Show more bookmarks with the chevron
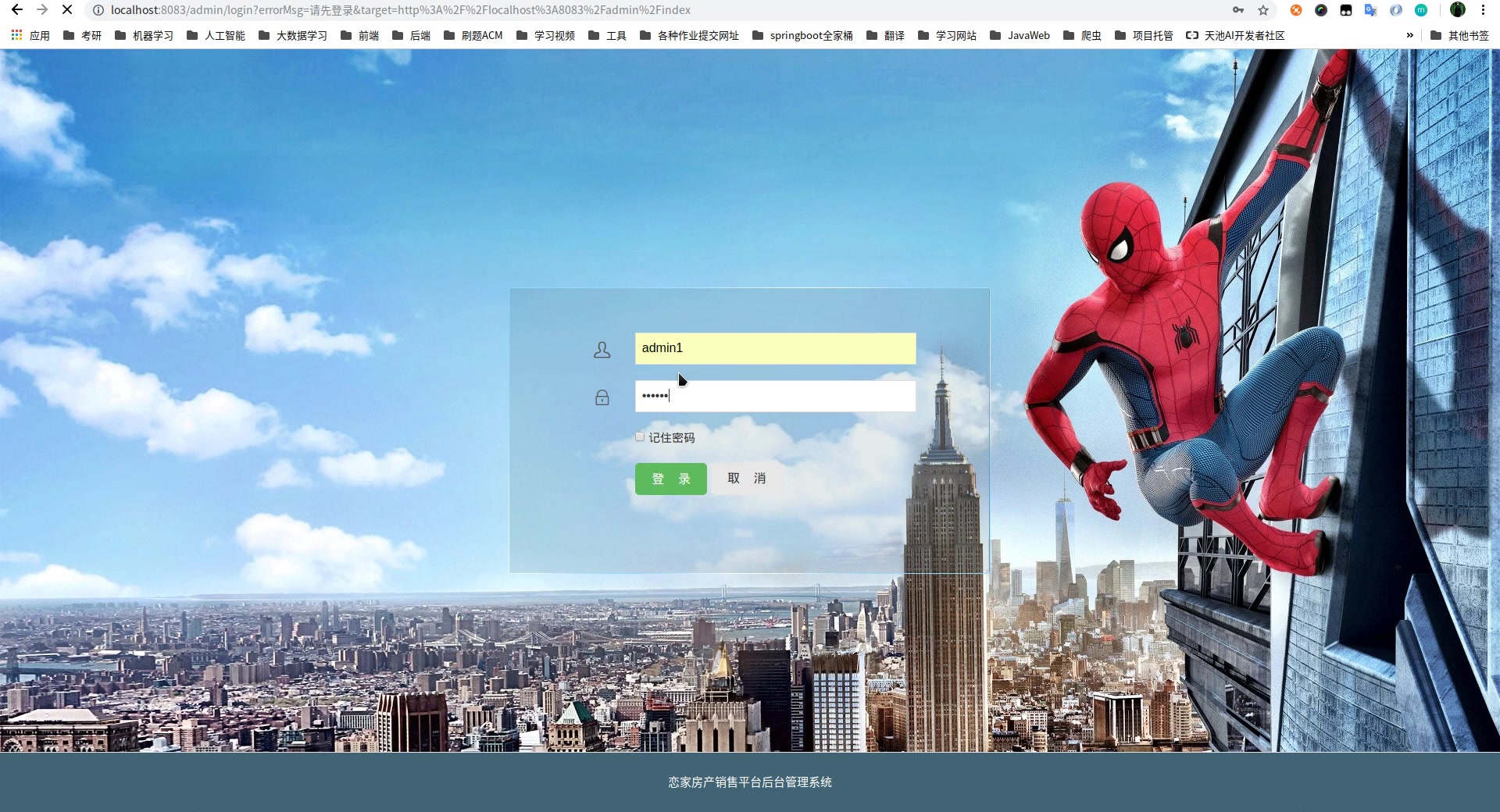The image size is (1500, 812). tap(1410, 35)
